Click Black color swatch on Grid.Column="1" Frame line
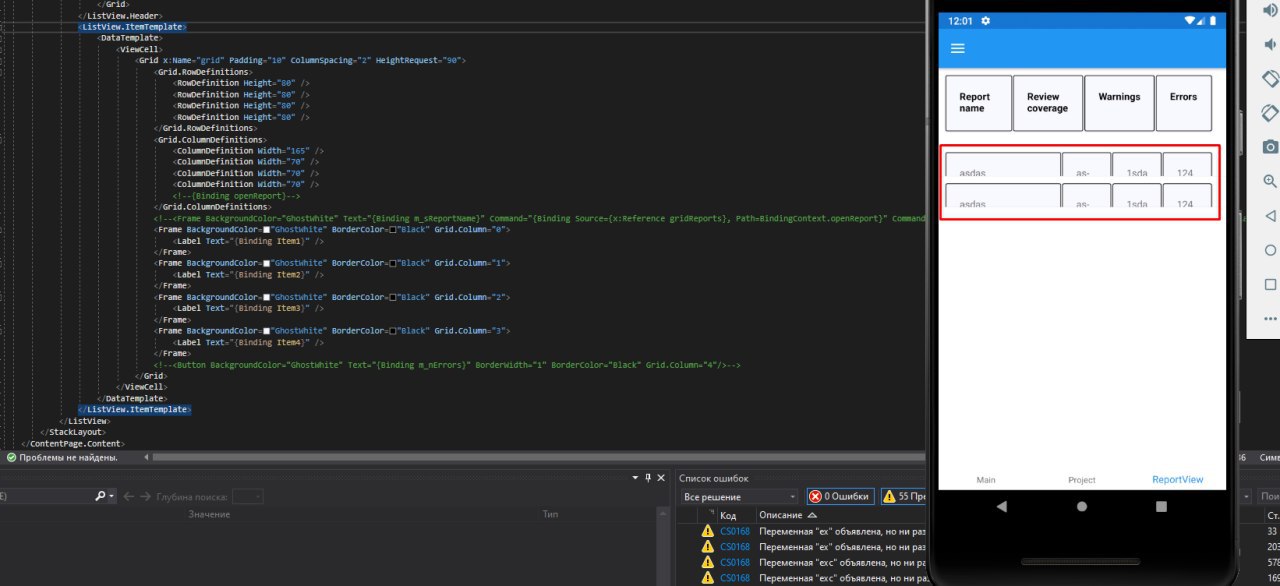This screenshot has width=1280, height=586. [x=392, y=263]
